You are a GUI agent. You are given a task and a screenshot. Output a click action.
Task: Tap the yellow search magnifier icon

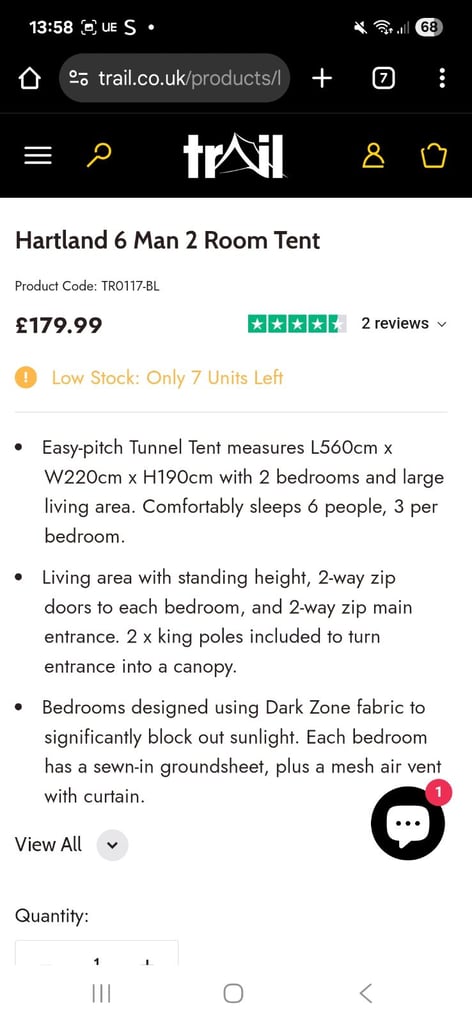[99, 155]
